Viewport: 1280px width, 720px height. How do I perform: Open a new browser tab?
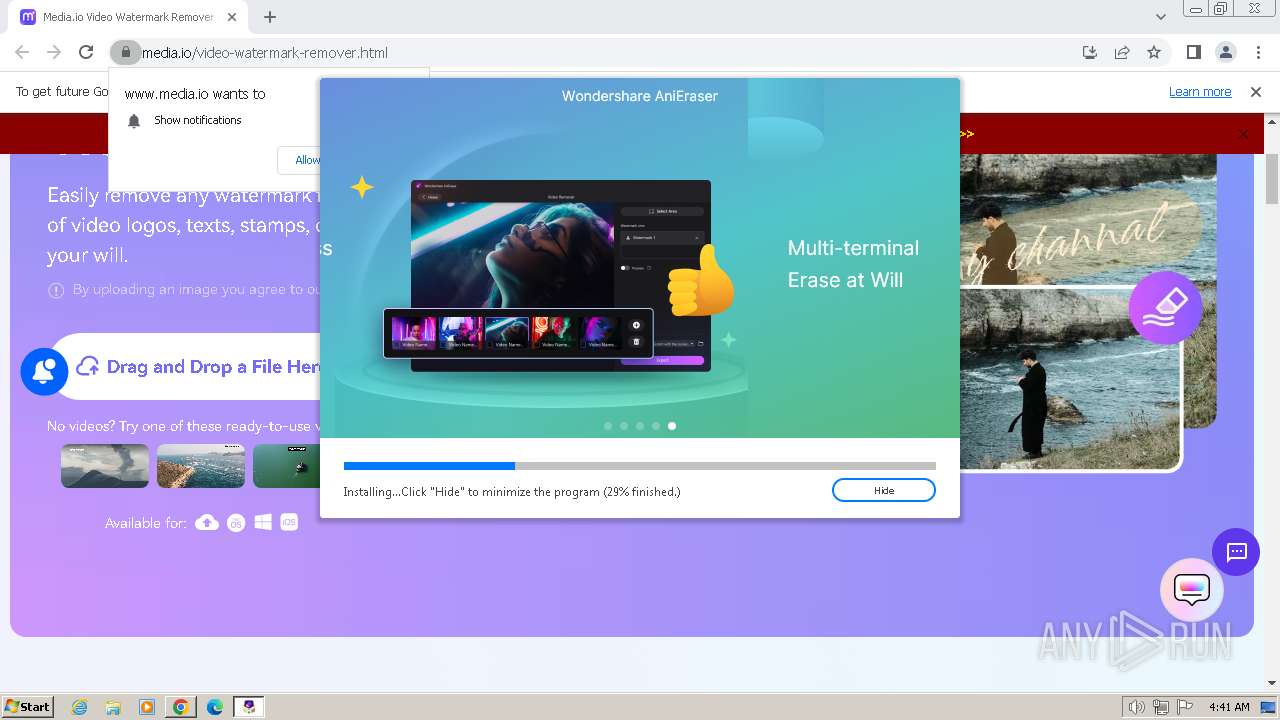270,17
